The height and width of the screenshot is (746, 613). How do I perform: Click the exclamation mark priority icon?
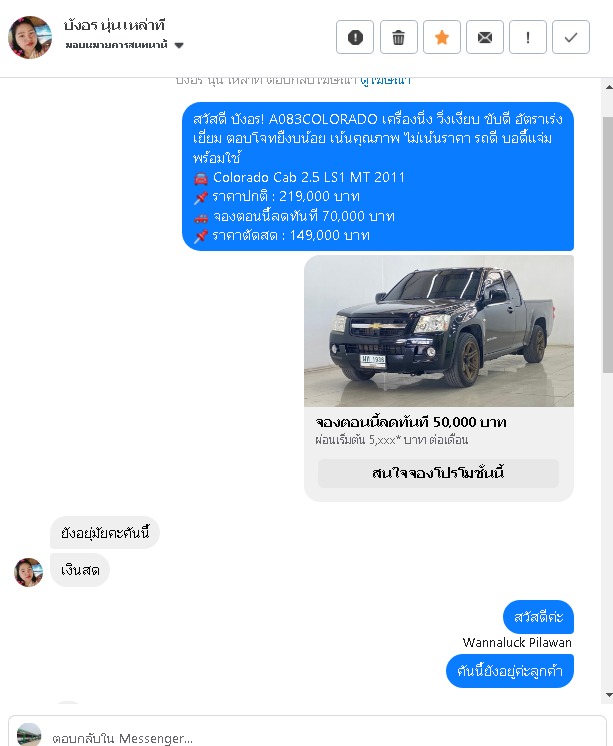[x=528, y=37]
